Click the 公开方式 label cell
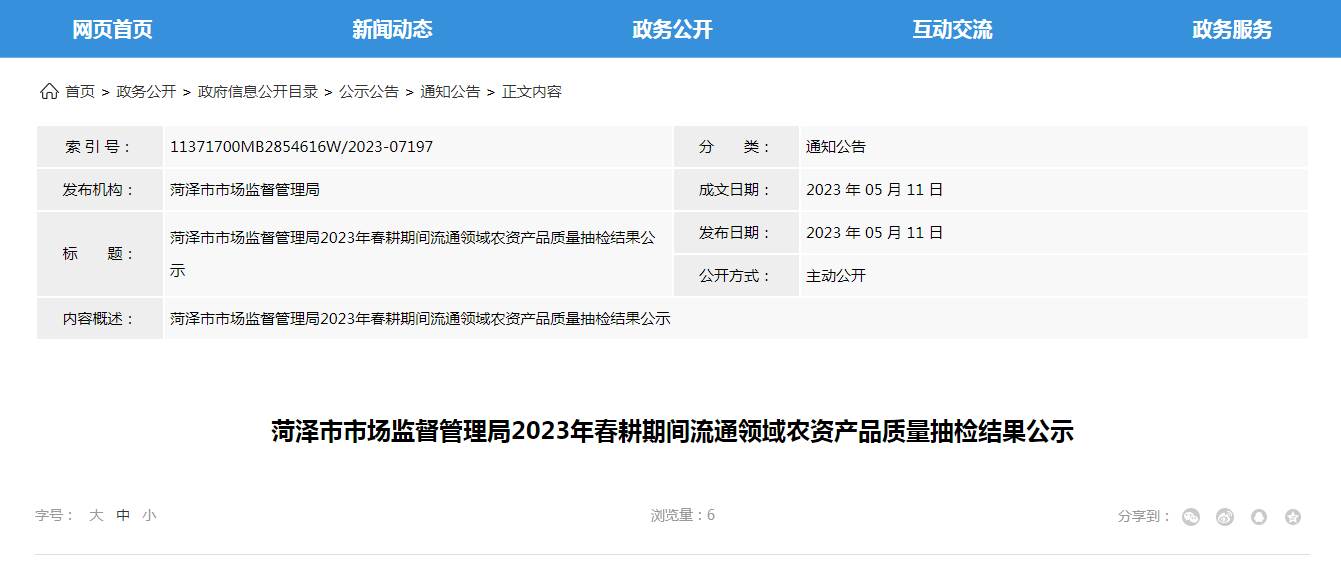Screen dimensions: 1341x567 736,276
